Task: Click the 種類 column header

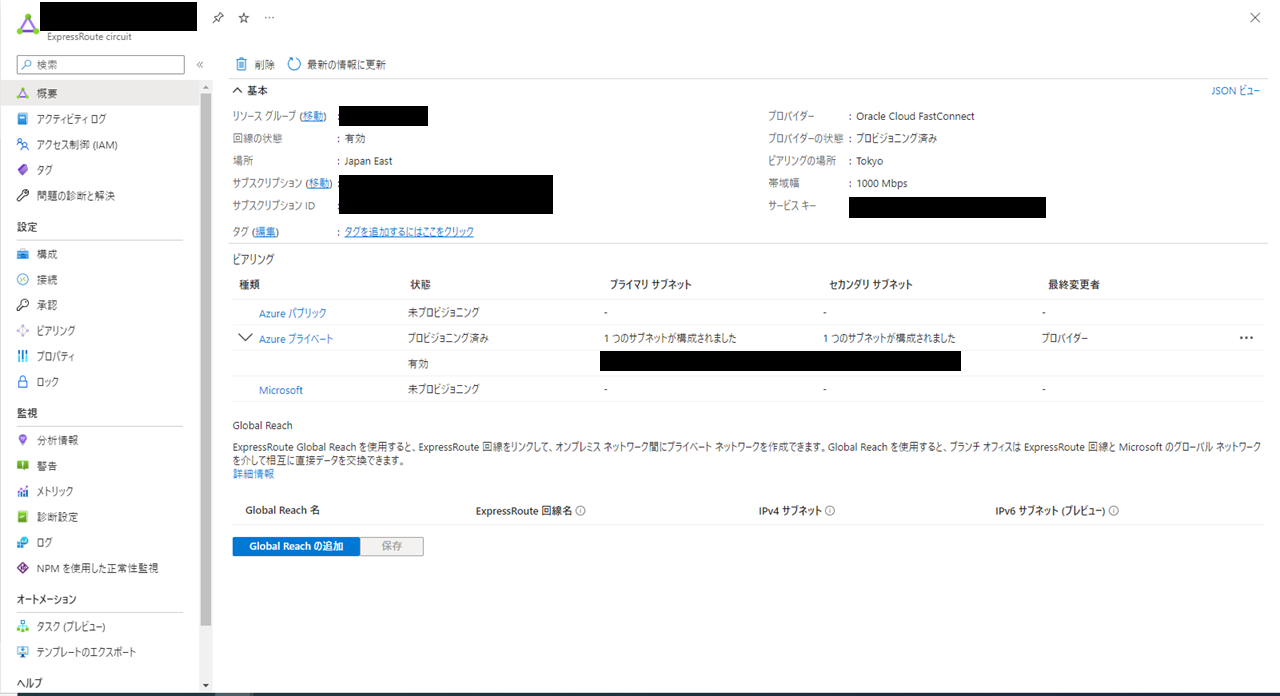Action: pyautogui.click(x=250, y=285)
